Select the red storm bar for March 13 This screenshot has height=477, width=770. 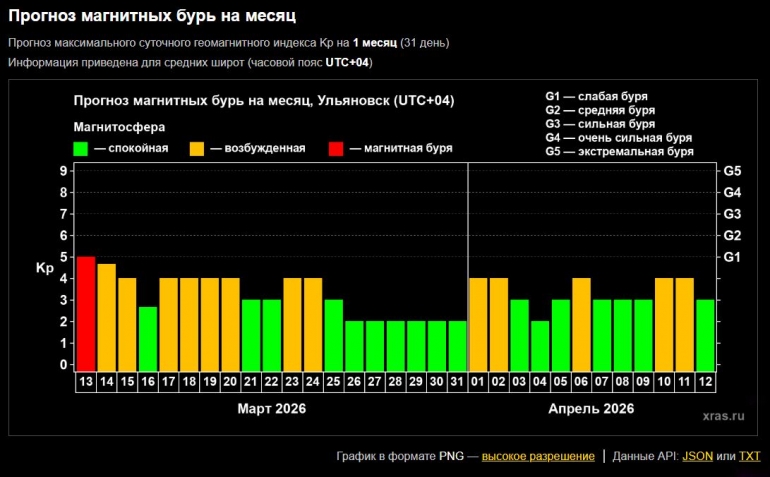coord(86,313)
